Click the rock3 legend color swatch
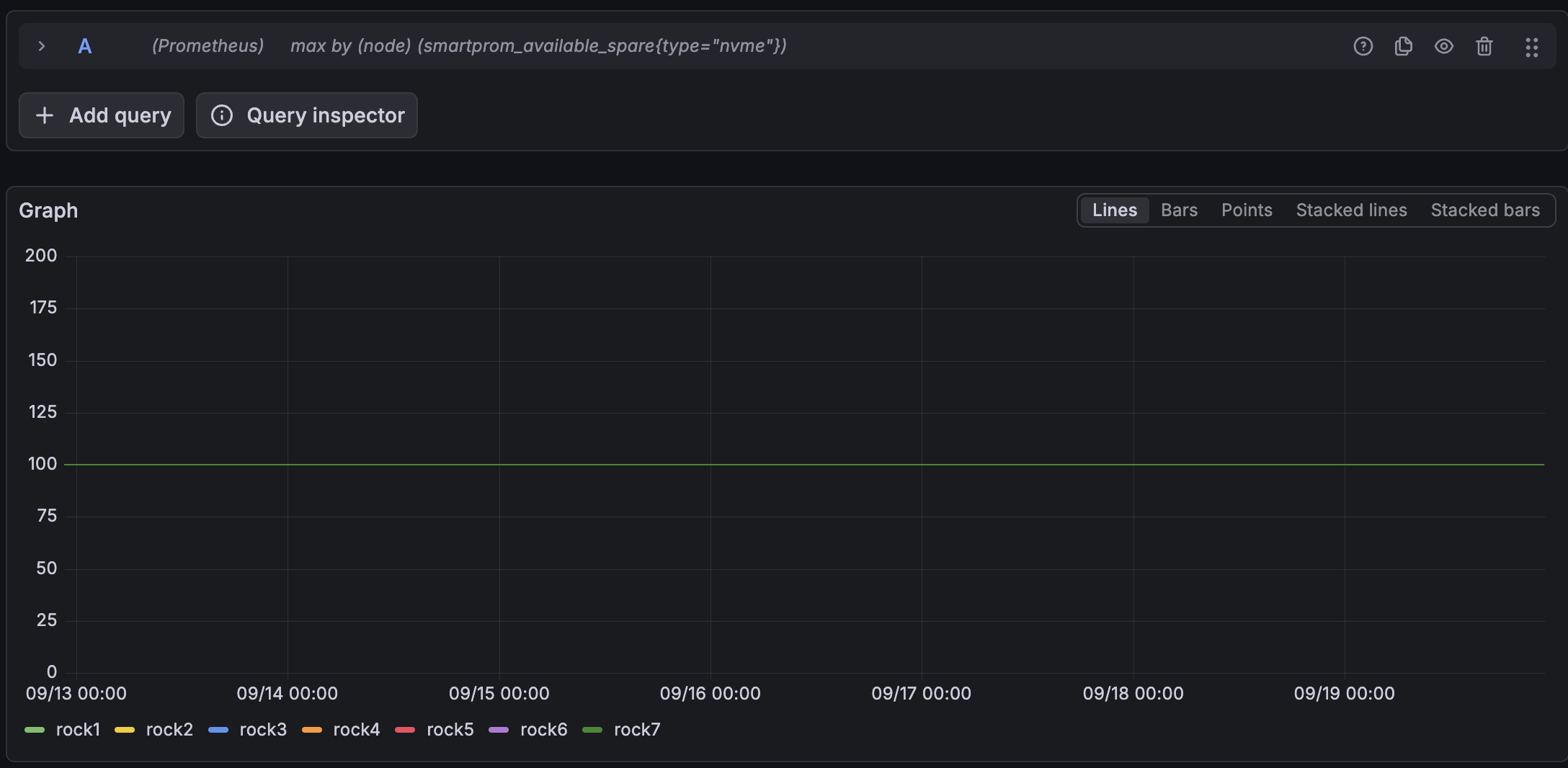Viewport: 1568px width, 768px height. (218, 730)
